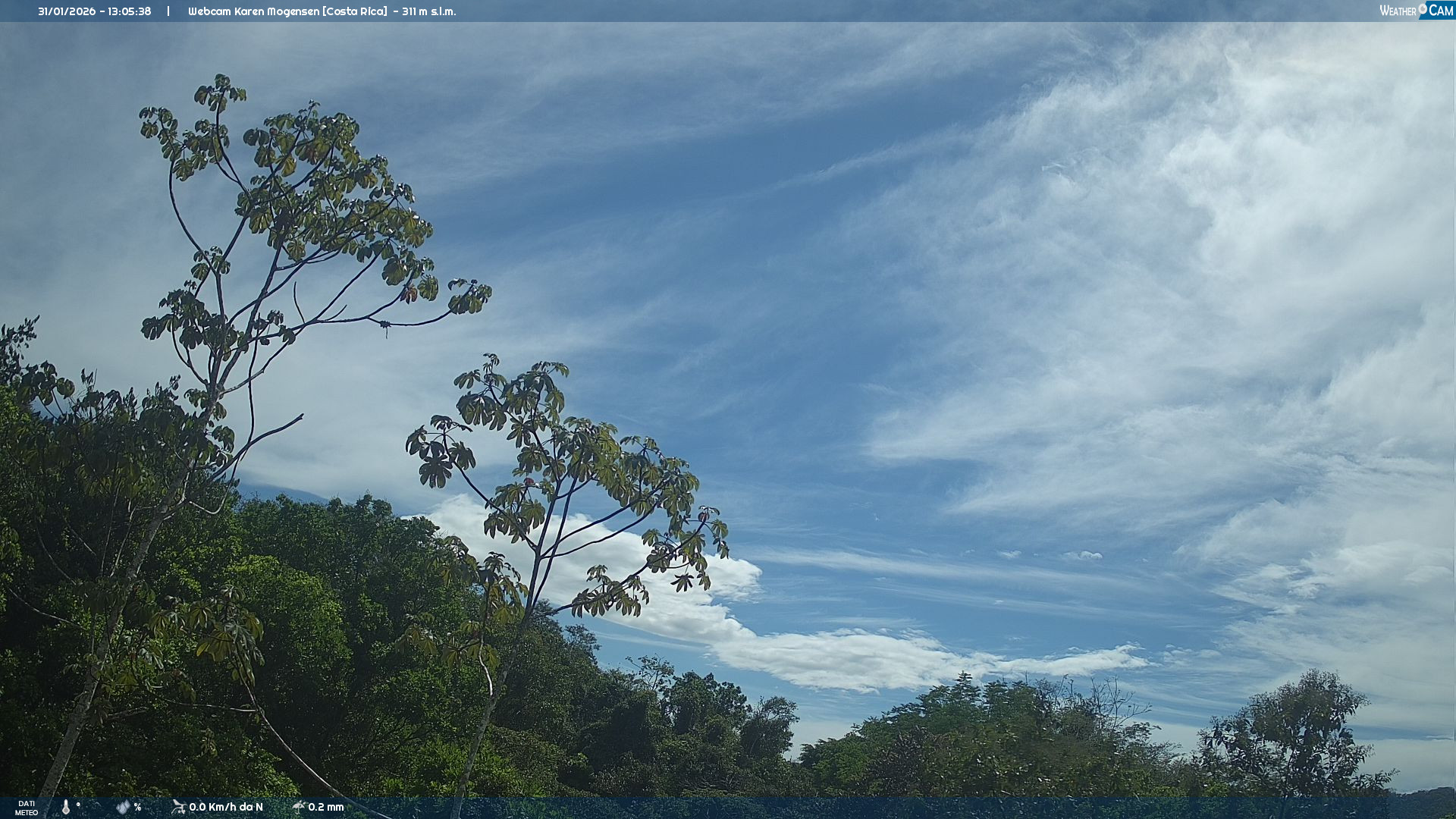Click the humidity water droplets icon

coord(123,807)
